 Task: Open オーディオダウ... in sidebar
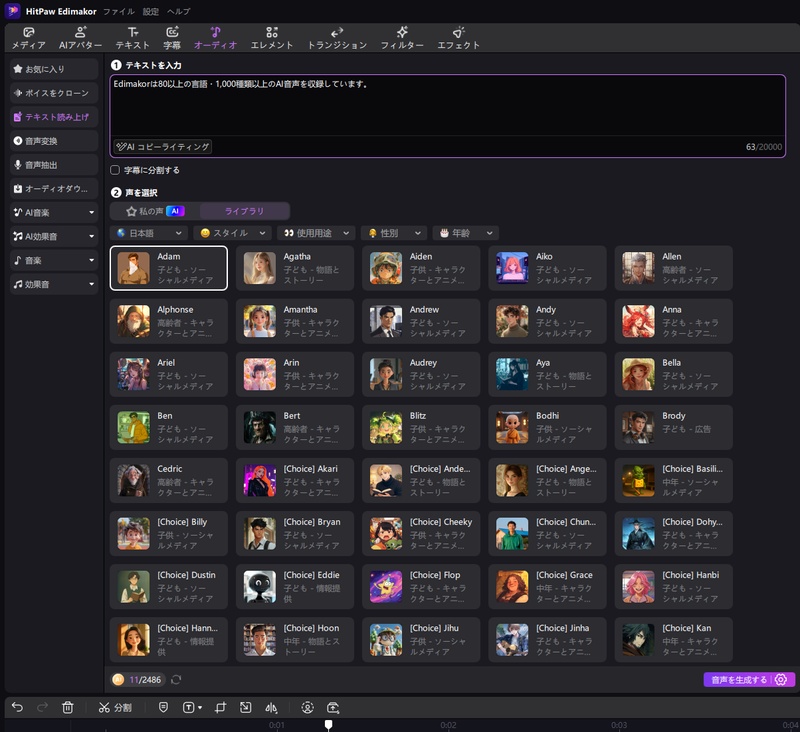pos(54,189)
